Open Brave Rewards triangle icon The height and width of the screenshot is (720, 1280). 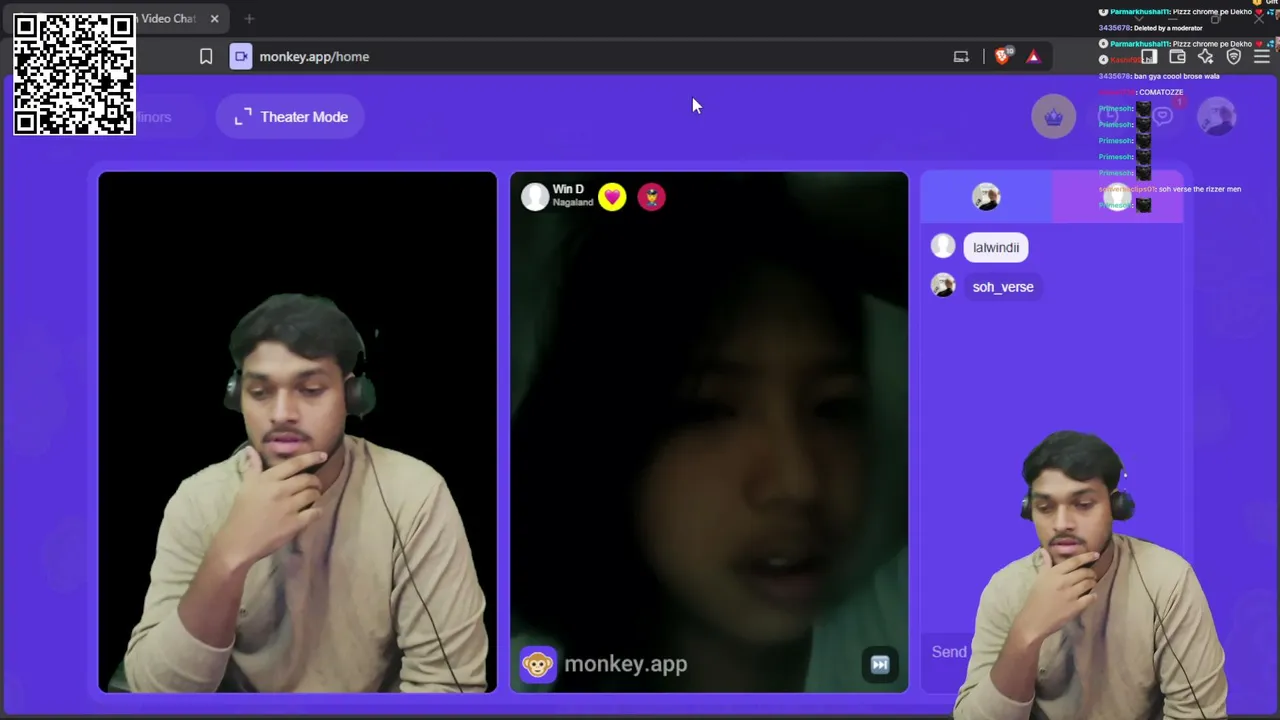click(1033, 57)
